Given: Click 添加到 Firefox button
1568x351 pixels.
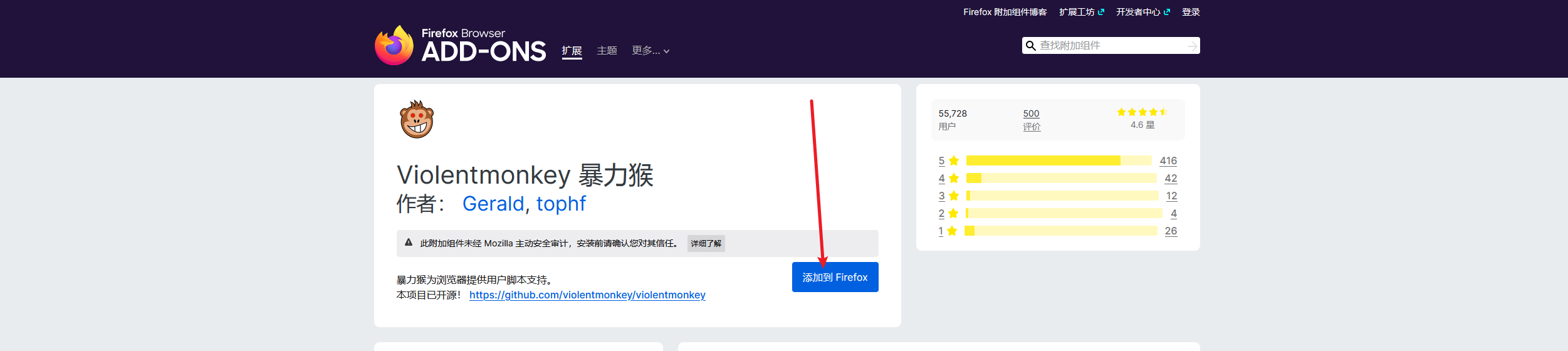Looking at the screenshot, I should pos(835,277).
